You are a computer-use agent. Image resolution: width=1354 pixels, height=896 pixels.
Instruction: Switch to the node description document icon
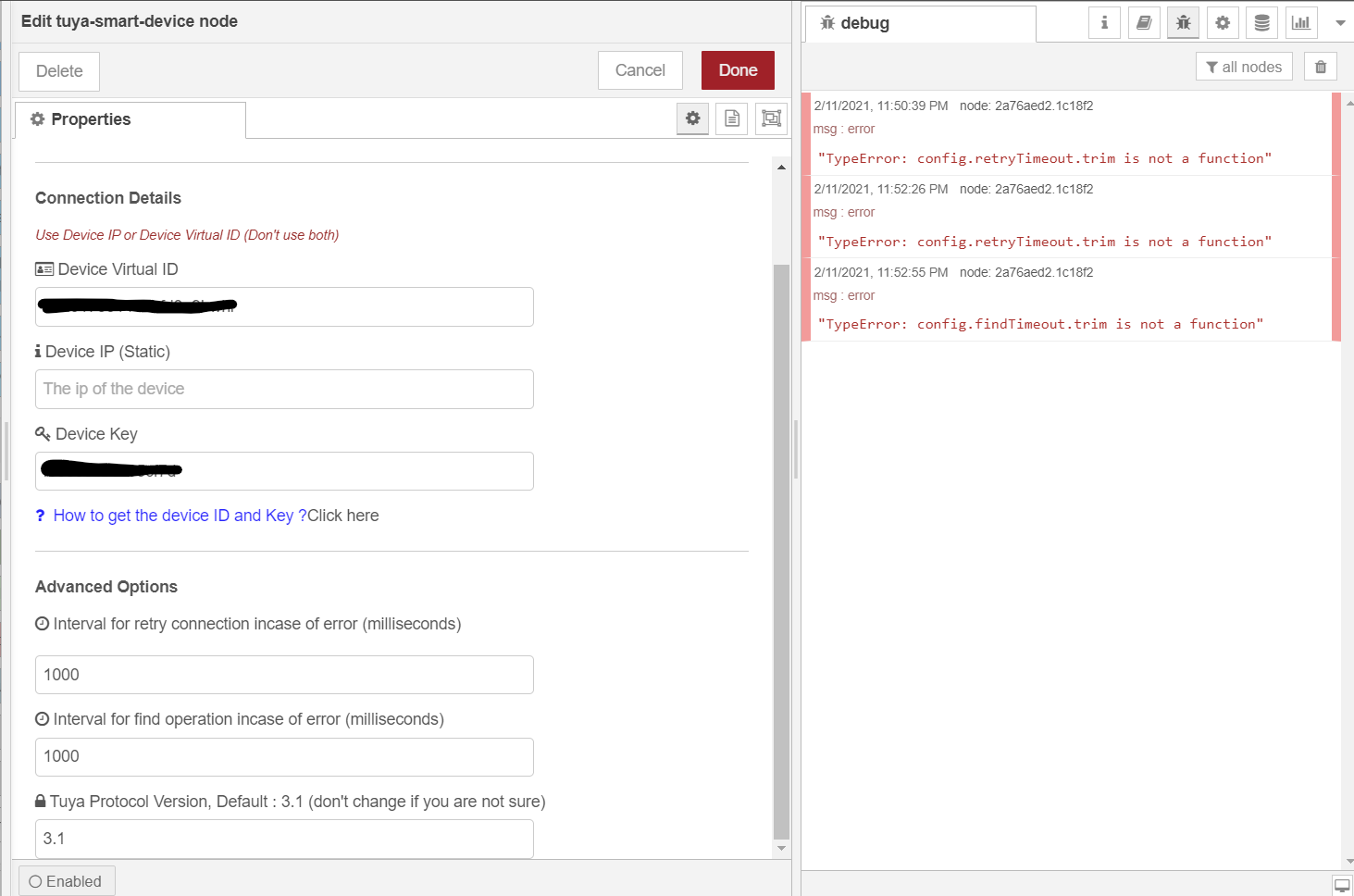[x=731, y=118]
